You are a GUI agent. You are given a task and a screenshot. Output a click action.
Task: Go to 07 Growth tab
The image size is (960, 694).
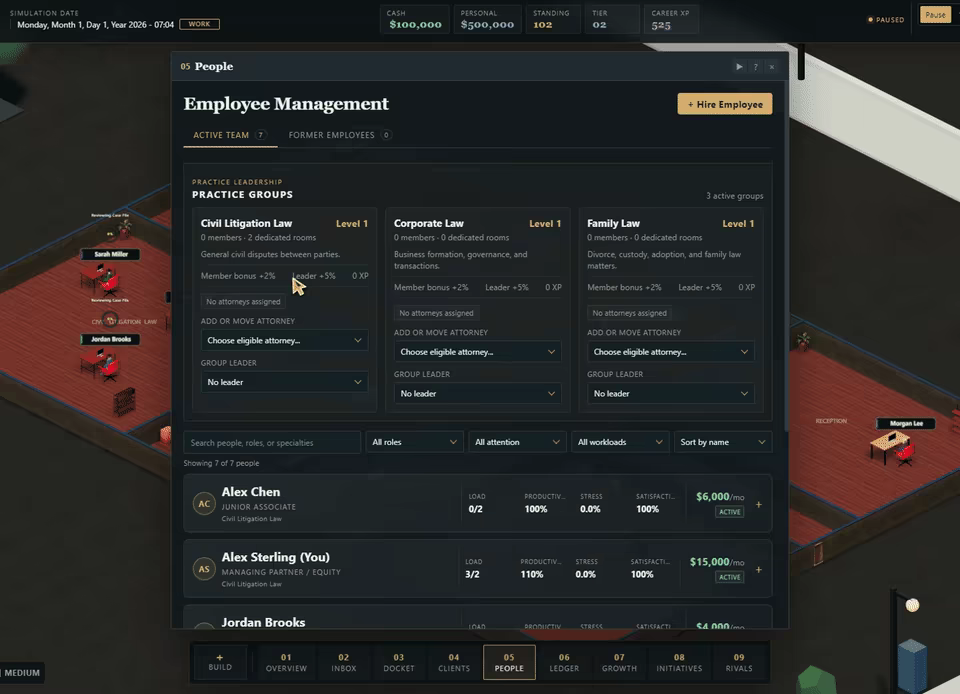click(x=619, y=662)
